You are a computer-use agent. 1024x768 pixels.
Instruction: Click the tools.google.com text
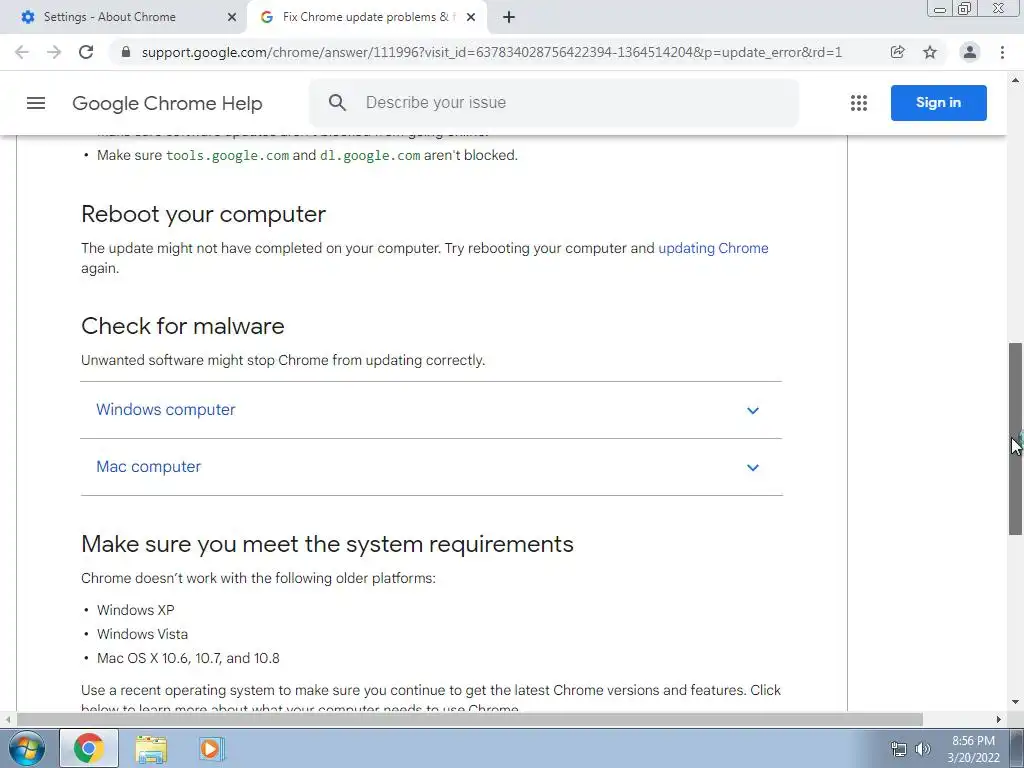coord(227,155)
